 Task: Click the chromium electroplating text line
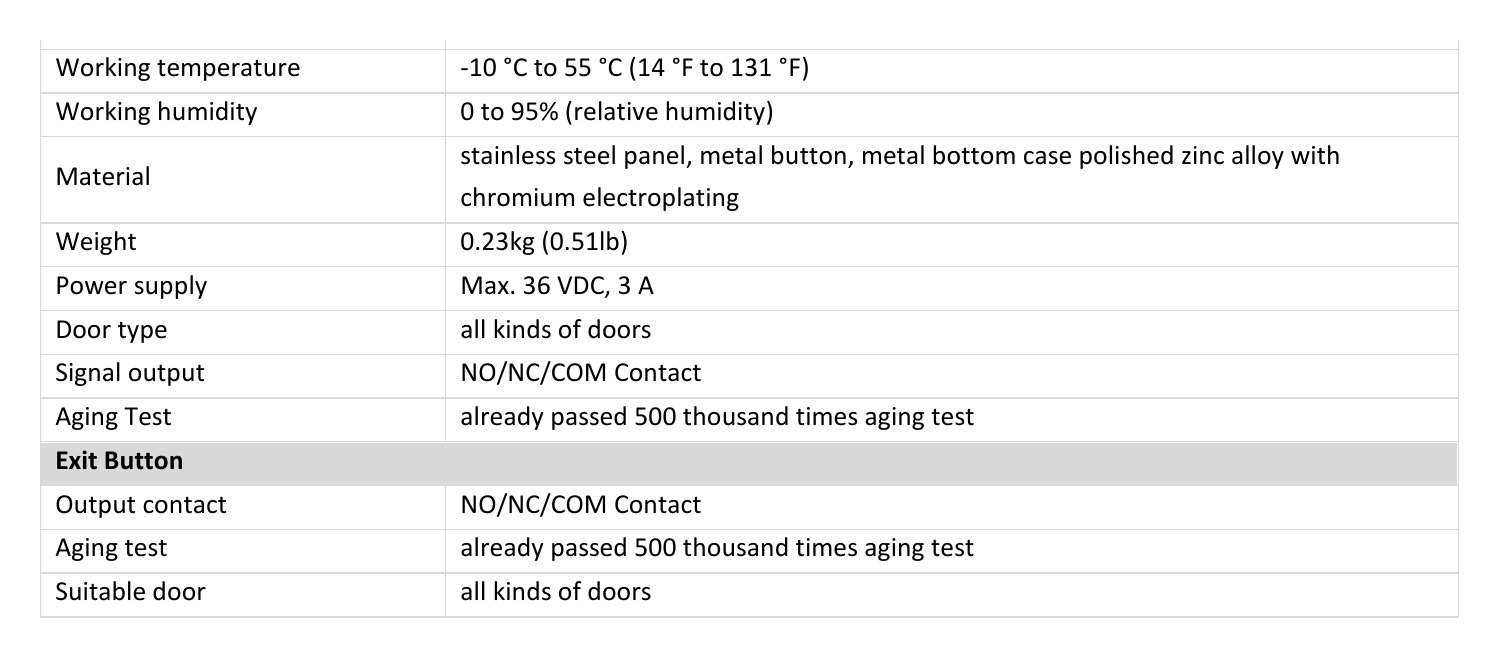[x=599, y=198]
